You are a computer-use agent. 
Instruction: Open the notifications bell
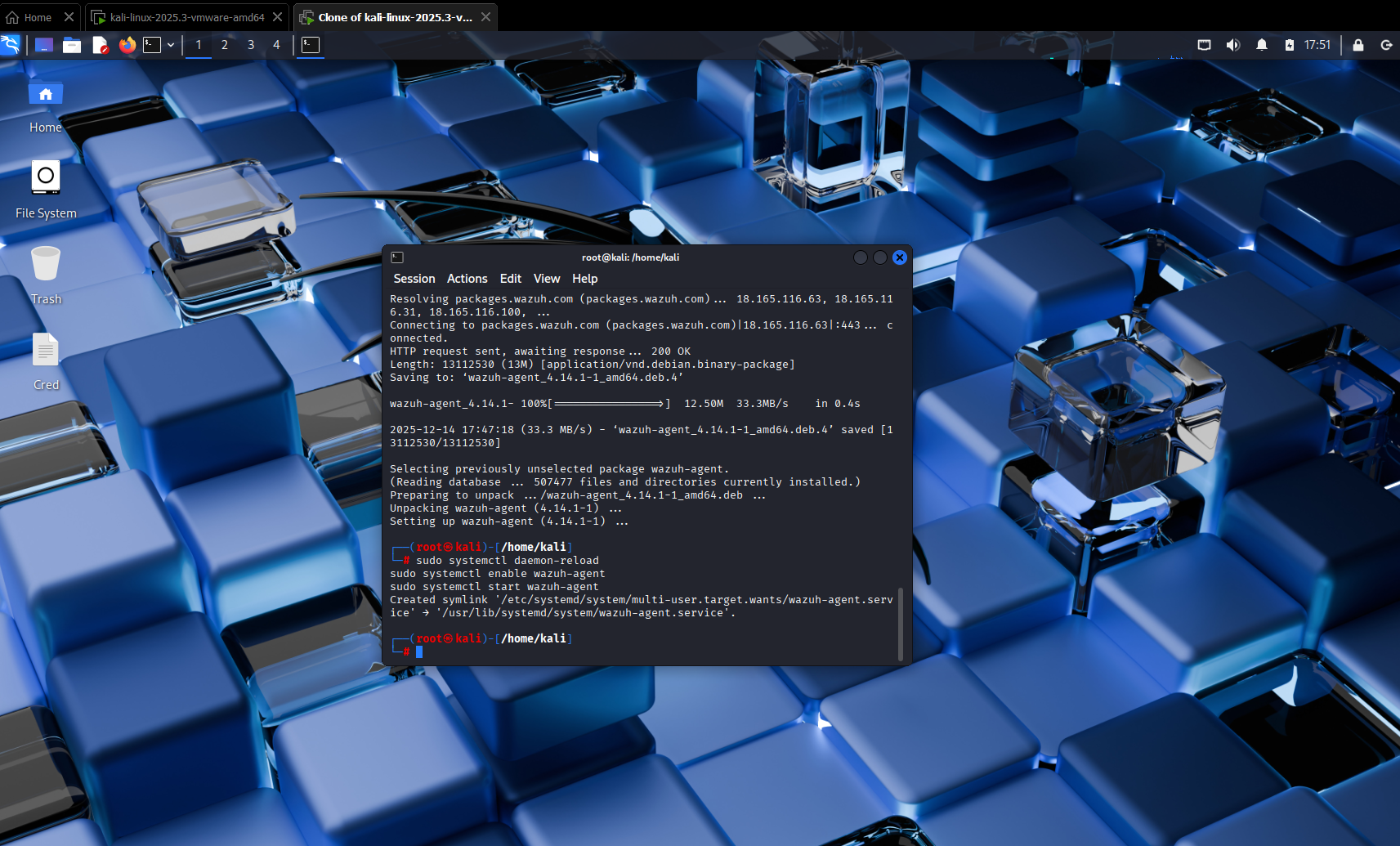click(x=1262, y=45)
